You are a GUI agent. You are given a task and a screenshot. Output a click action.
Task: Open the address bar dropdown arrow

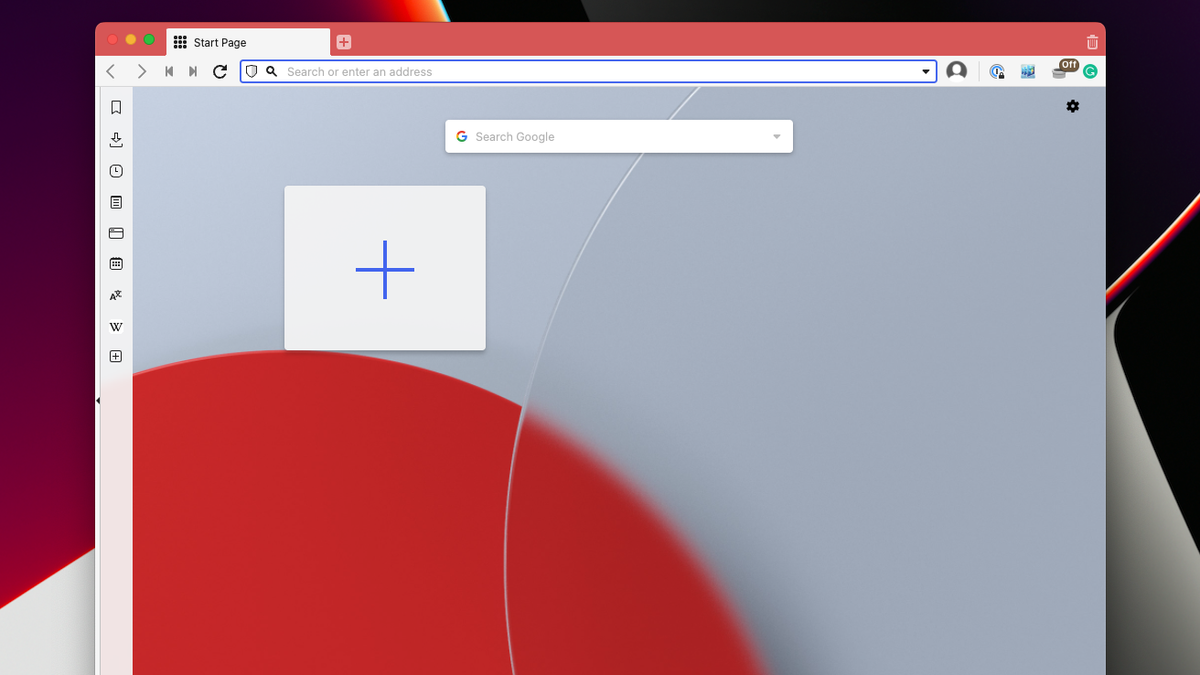coord(925,71)
